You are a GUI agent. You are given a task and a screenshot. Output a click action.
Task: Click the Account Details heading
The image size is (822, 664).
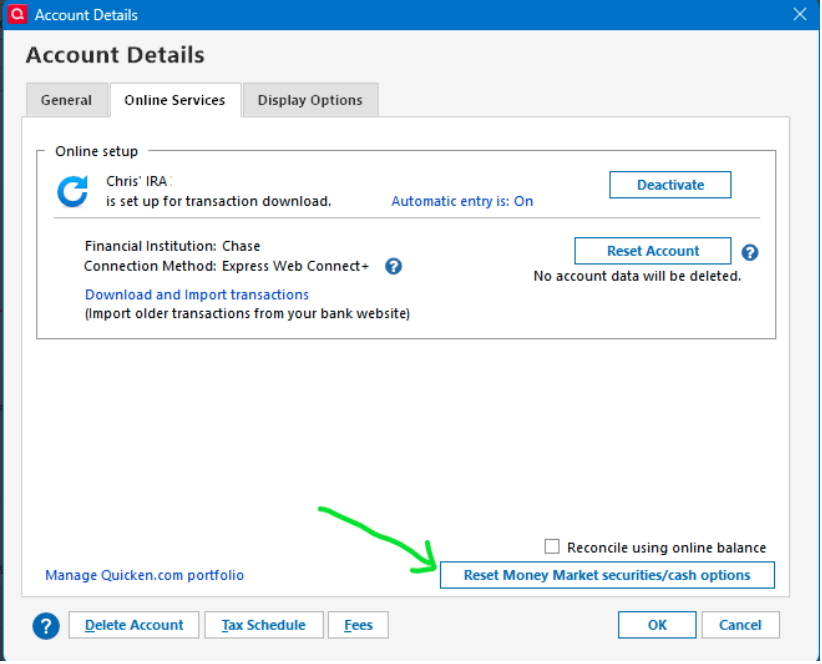coord(115,55)
